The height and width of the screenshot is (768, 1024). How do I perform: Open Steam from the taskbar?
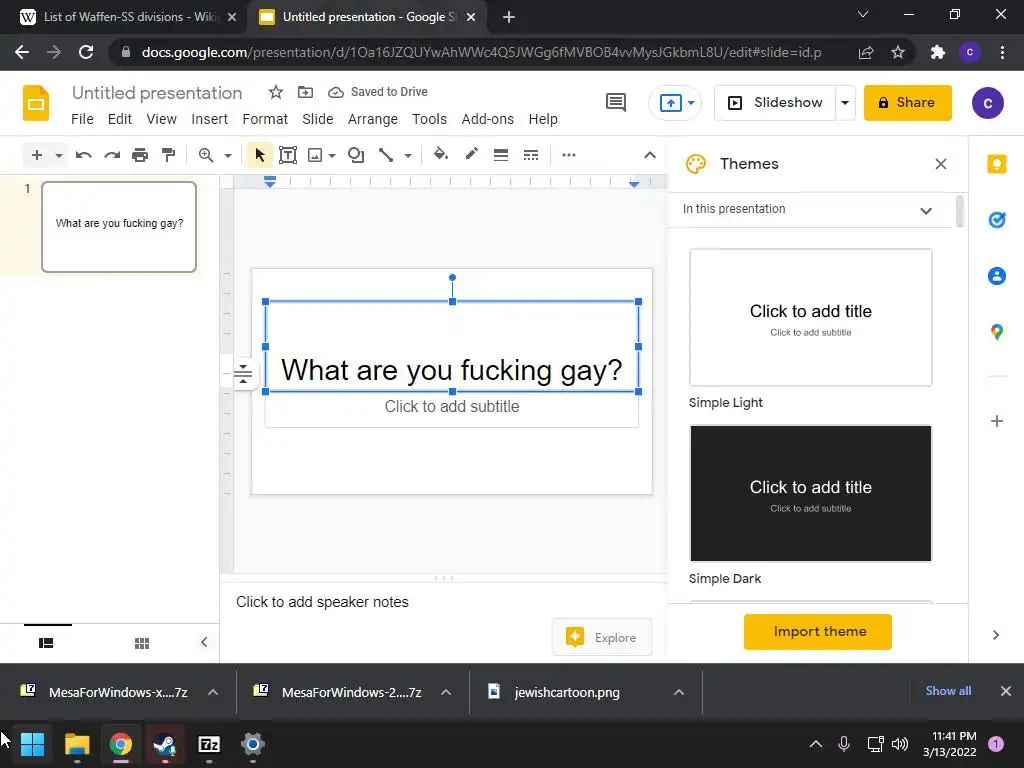click(x=165, y=744)
